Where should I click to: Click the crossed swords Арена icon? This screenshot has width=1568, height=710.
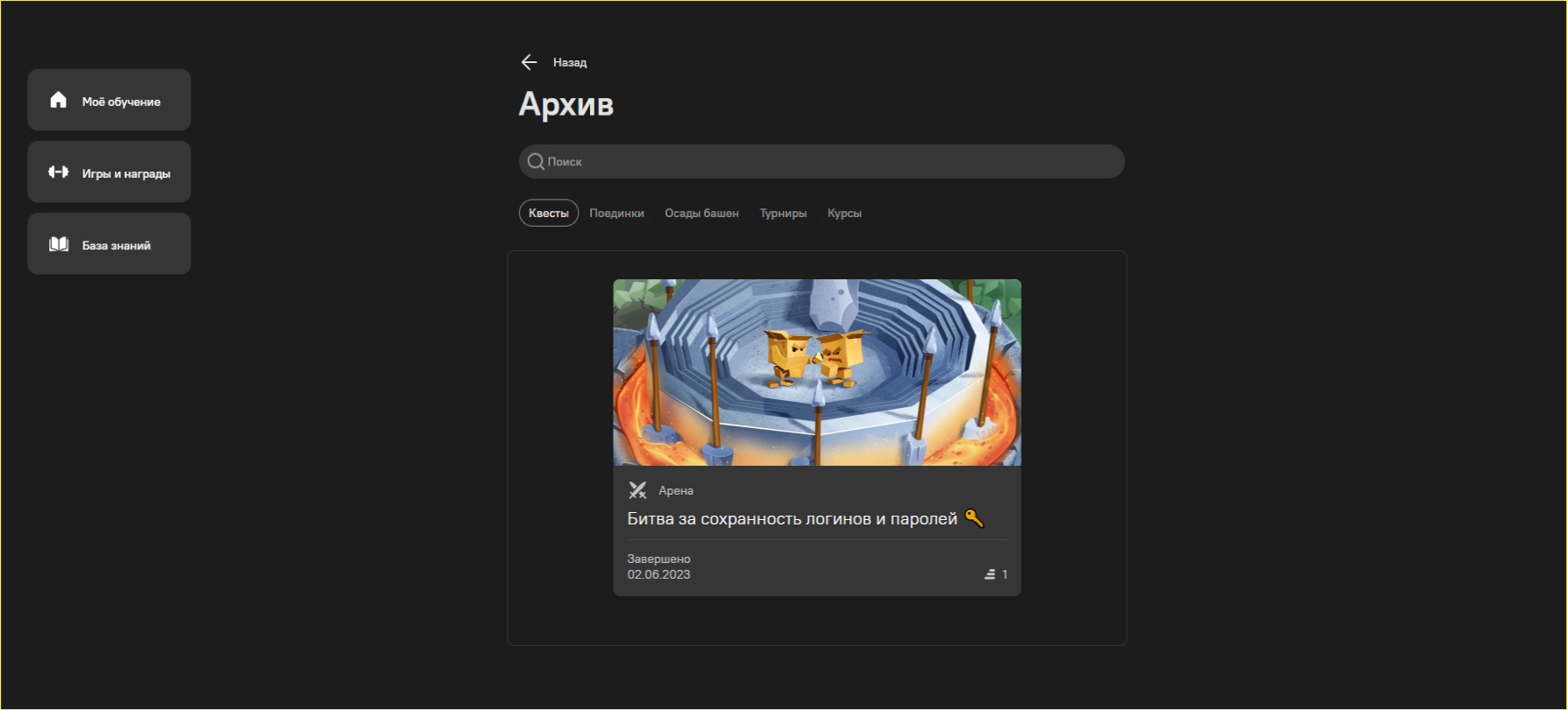click(637, 490)
